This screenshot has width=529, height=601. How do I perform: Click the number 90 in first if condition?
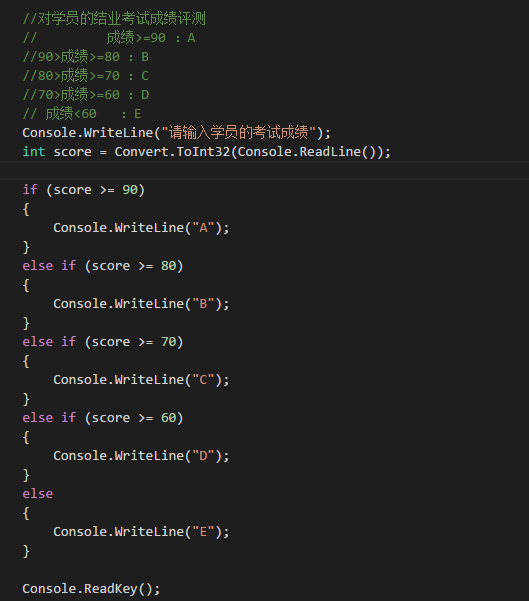click(130, 190)
